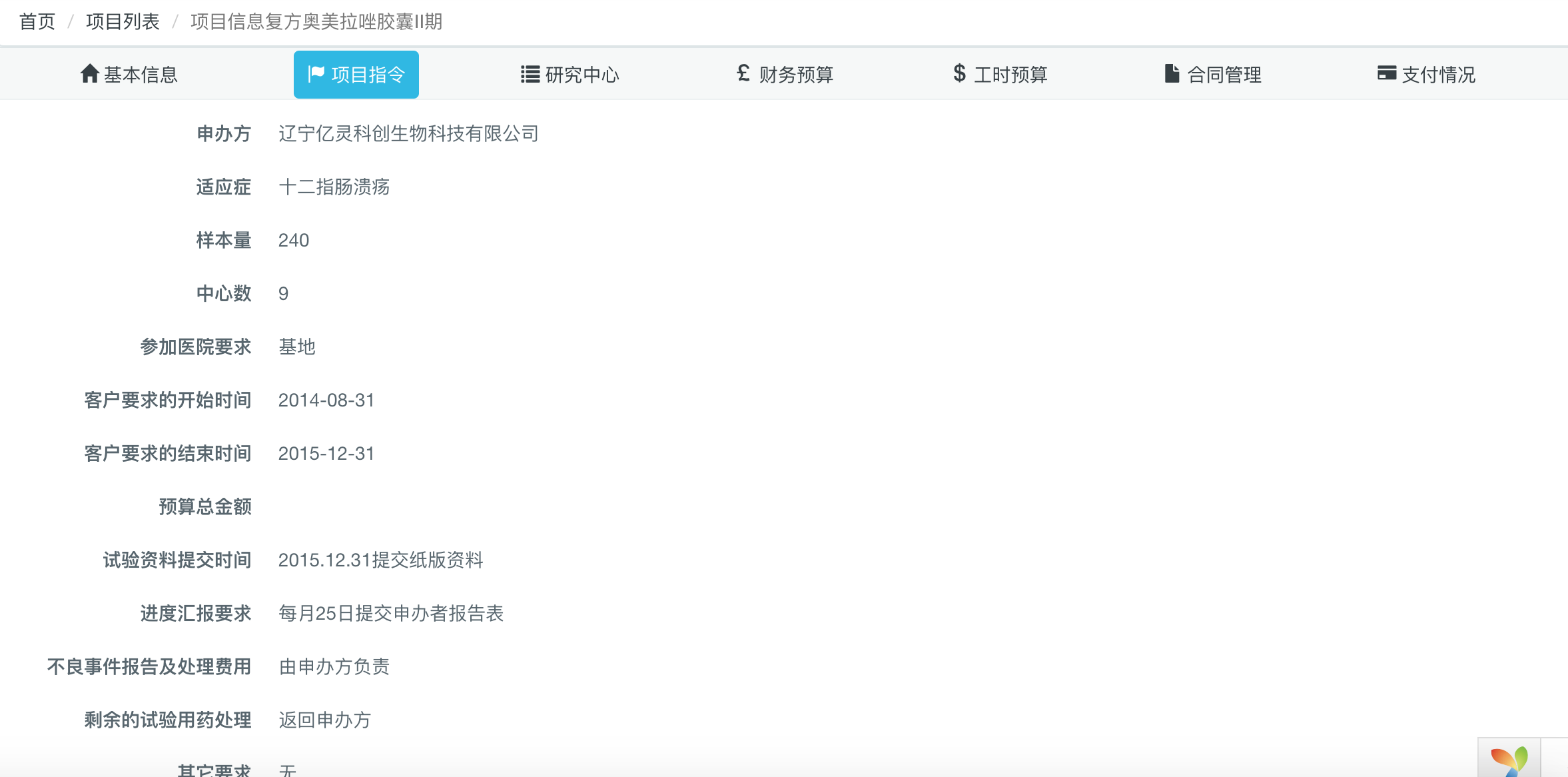Open the 合同管理 tab
The width and height of the screenshot is (1568, 777).
click(1213, 74)
